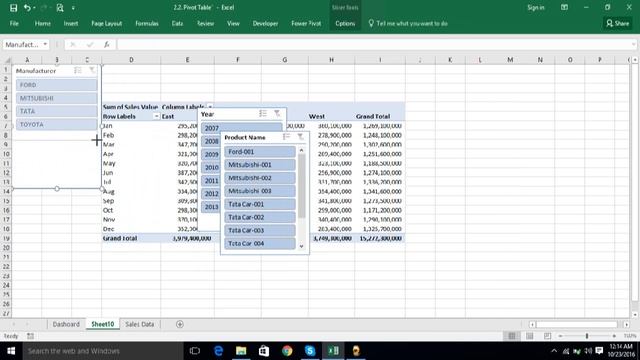Open the Column Labels filter dropdown
640x360 pixels.
210,107
